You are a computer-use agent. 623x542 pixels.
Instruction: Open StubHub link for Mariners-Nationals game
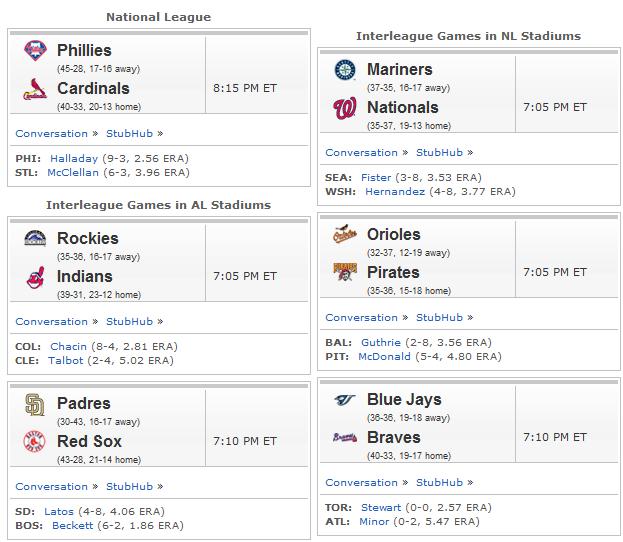click(439, 153)
